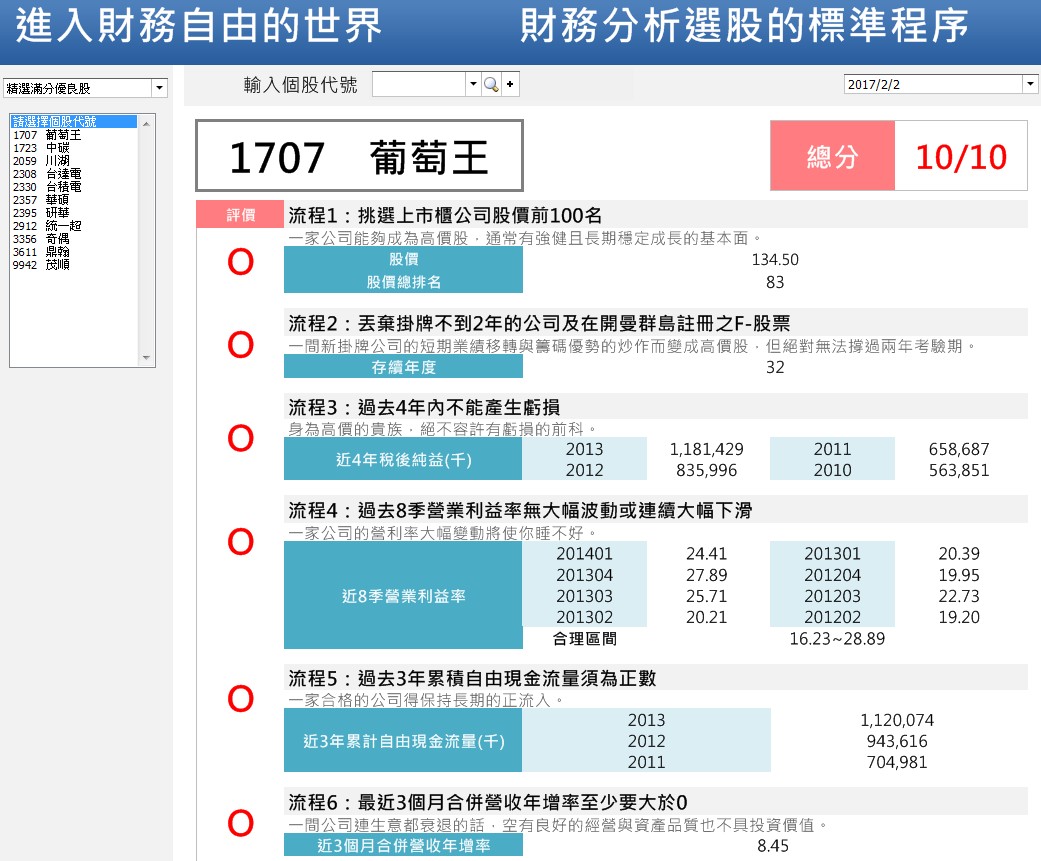Click the plus icon beside search
Viewport: 1041px width, 861px height.
tap(511, 85)
